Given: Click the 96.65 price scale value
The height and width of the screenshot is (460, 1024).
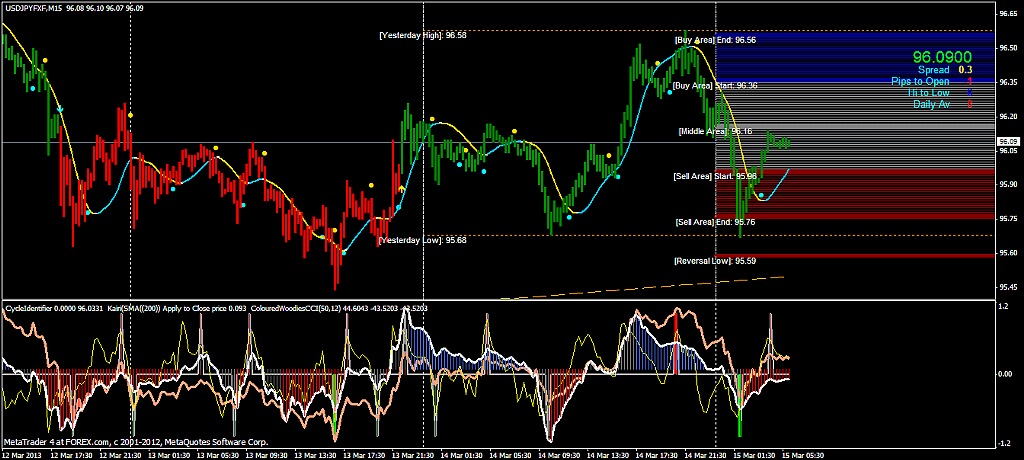Looking at the screenshot, I should point(1008,14).
